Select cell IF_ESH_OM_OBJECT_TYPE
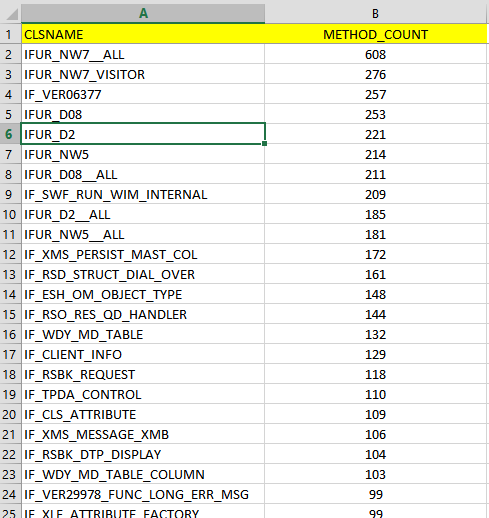The width and height of the screenshot is (489, 518). (x=143, y=294)
